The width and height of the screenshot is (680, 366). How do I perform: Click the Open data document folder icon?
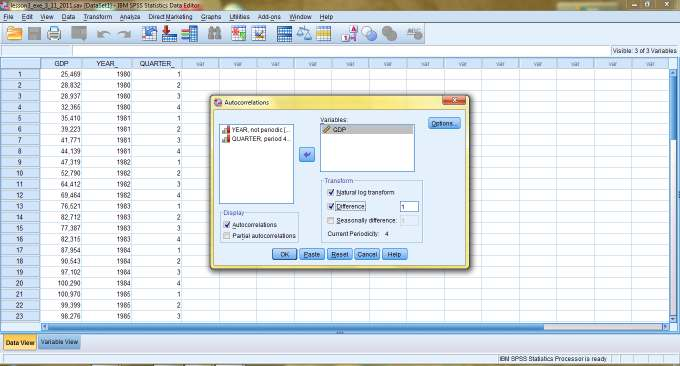[x=14, y=33]
